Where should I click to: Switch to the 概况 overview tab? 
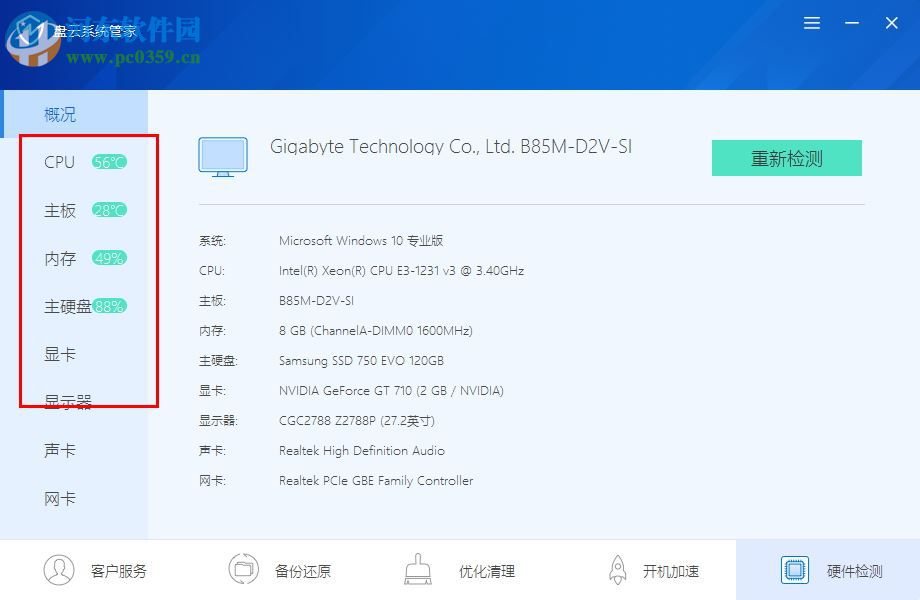(x=58, y=114)
